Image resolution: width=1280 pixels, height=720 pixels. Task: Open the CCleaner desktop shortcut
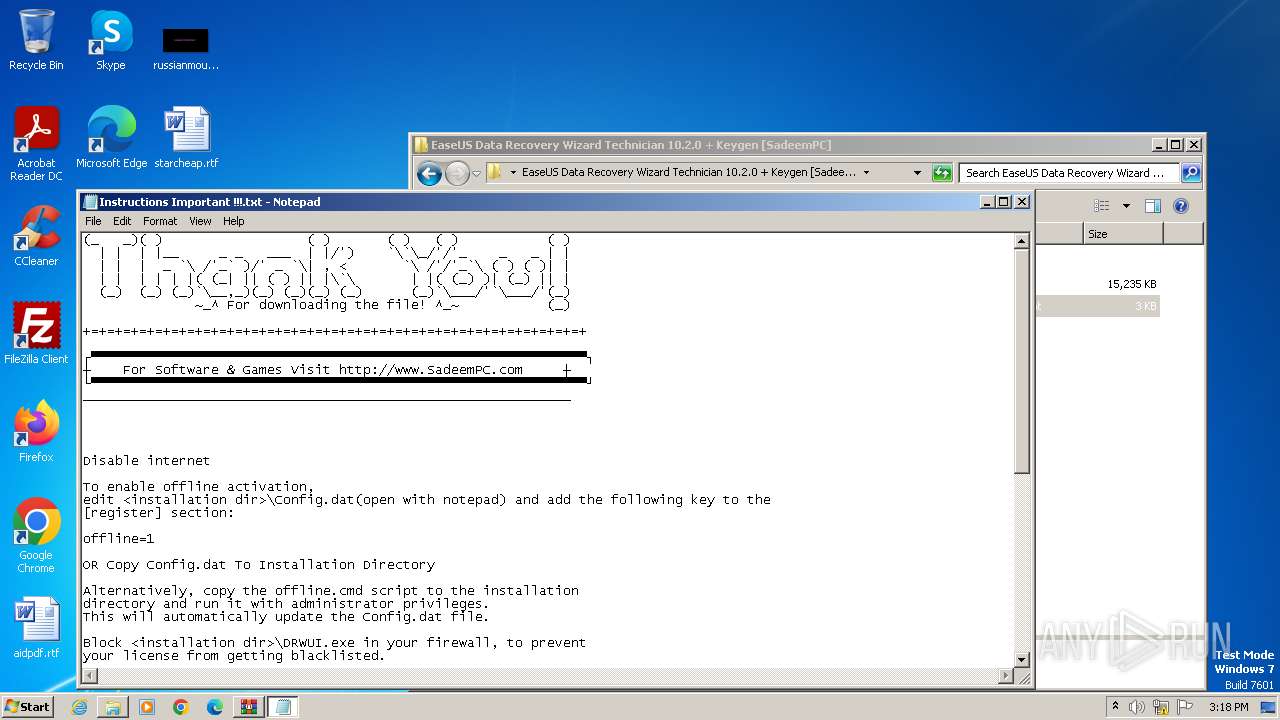point(36,236)
